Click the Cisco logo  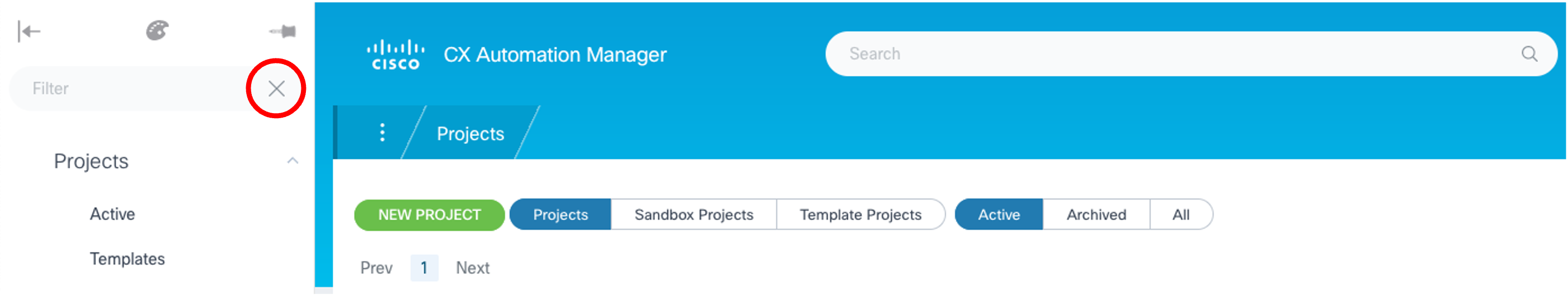pos(396,55)
